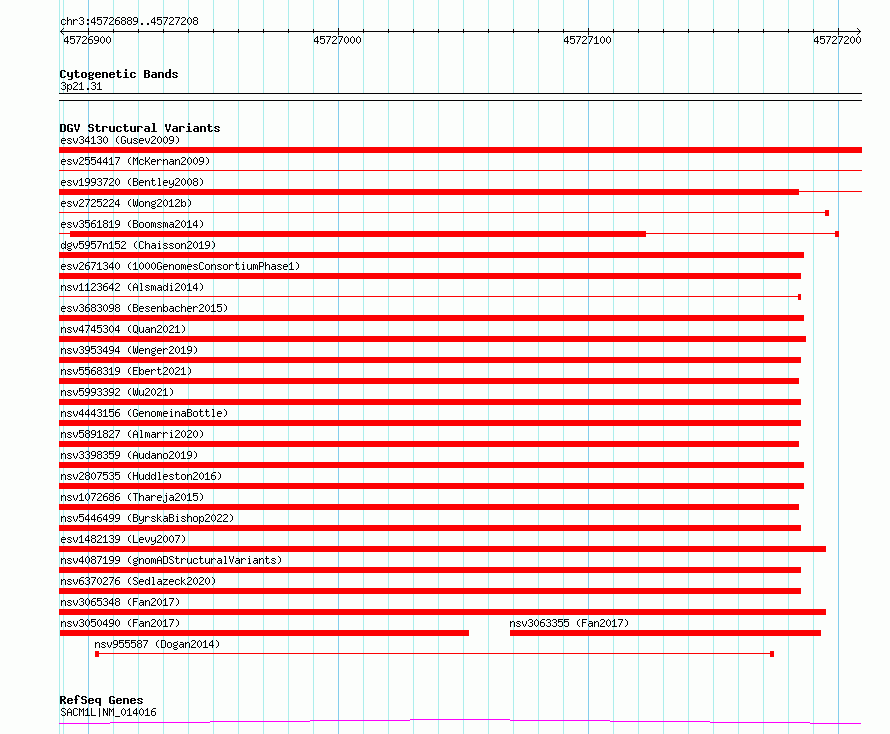Click the thin line of esv2554417 (McKernan2009)
890x734 pixels.
460,170
